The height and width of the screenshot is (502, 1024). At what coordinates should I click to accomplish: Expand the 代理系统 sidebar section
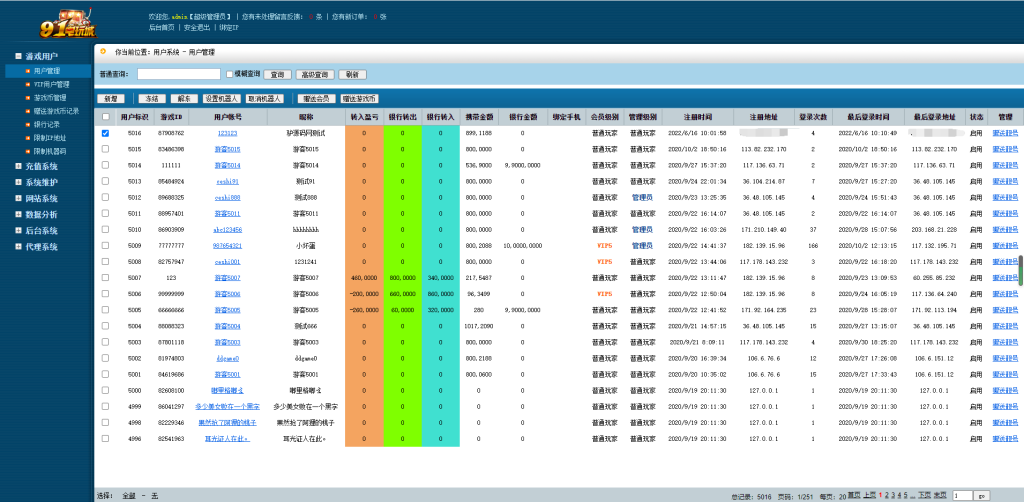coord(18,247)
